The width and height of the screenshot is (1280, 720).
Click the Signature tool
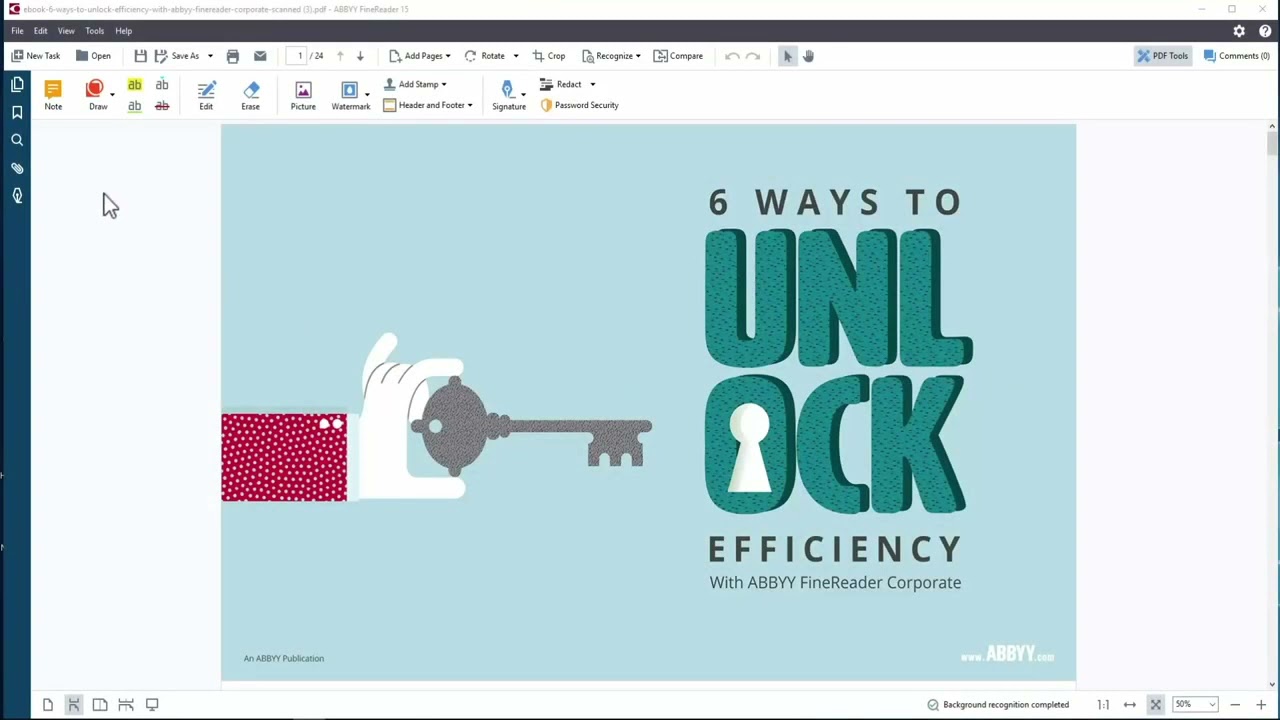(508, 95)
